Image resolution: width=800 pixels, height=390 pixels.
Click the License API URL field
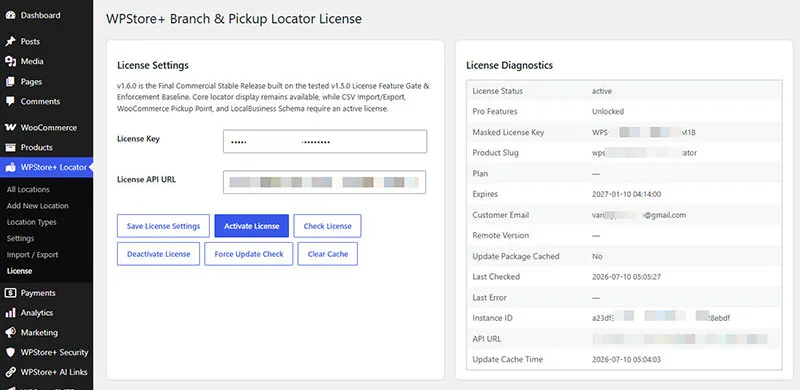coord(324,182)
